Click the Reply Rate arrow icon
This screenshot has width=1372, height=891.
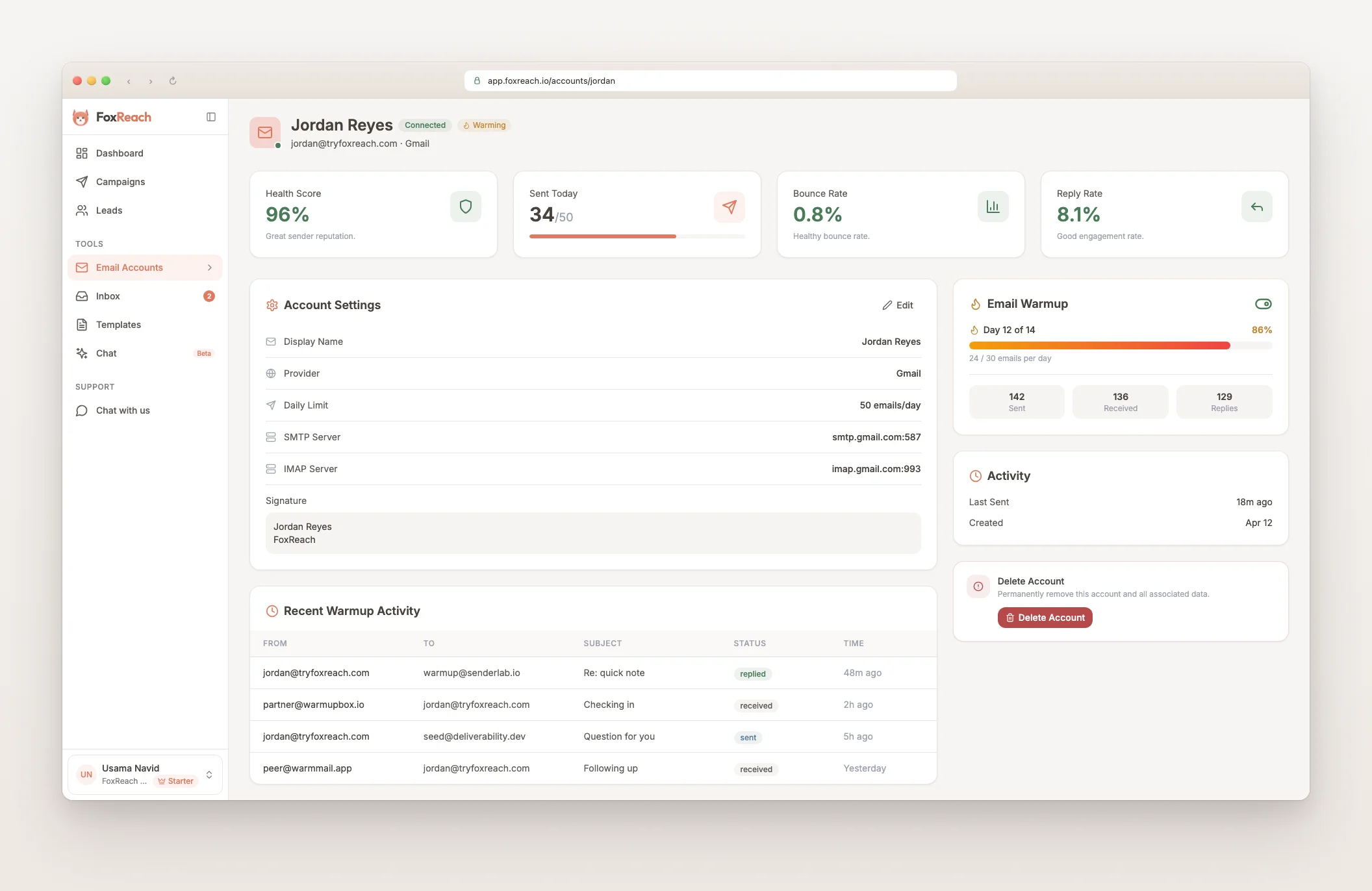point(1256,207)
